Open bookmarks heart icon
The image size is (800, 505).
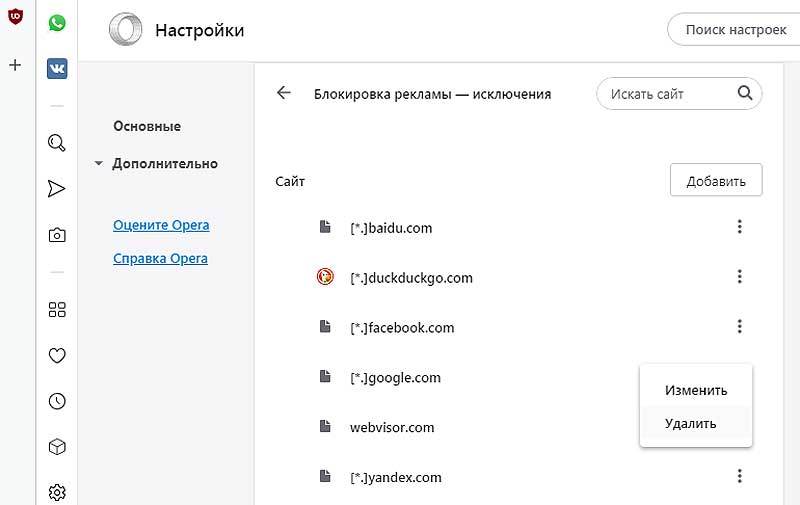pos(57,355)
